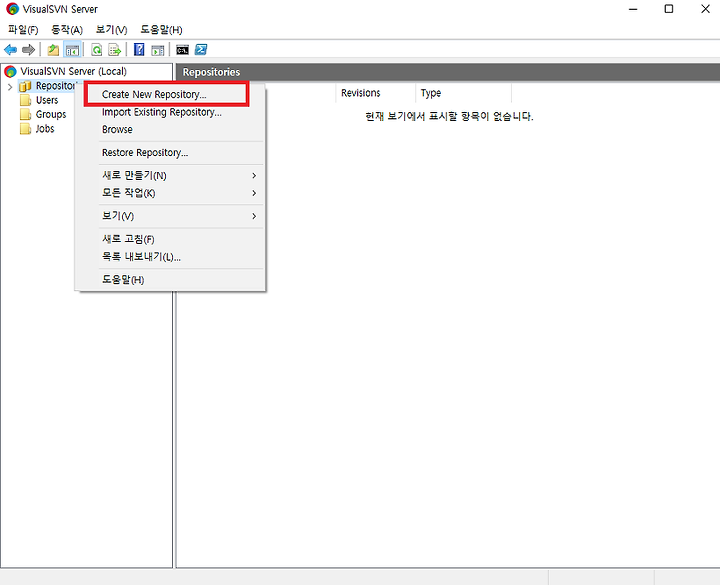The width and height of the screenshot is (720, 585).
Task: Click the VisualSVN Server (Local) node icon
Action: pyautogui.click(x=10, y=72)
